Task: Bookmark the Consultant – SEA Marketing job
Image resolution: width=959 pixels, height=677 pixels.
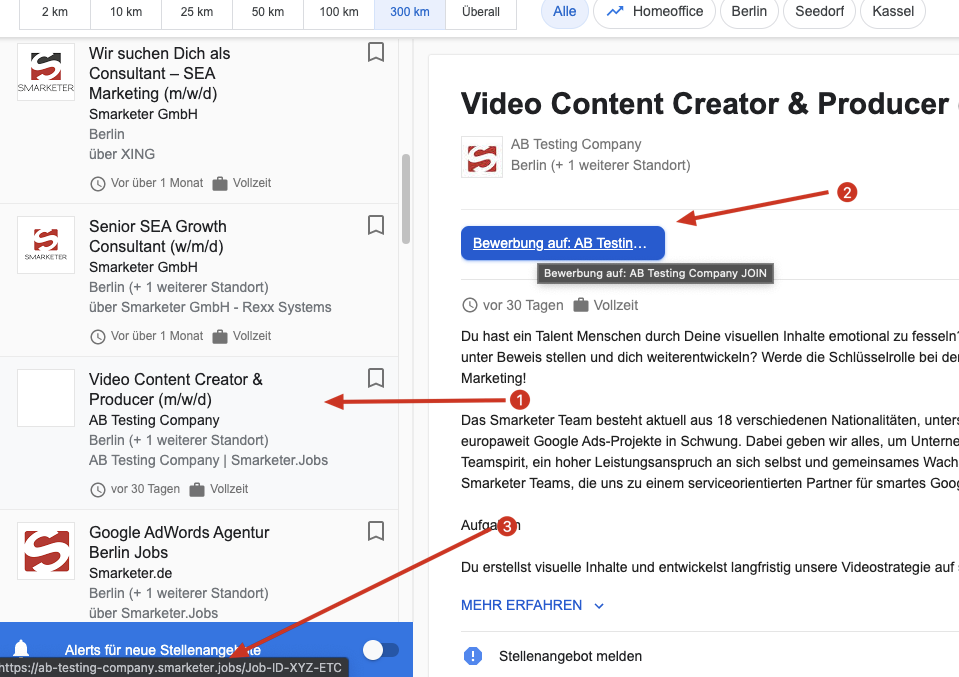Action: (x=376, y=53)
